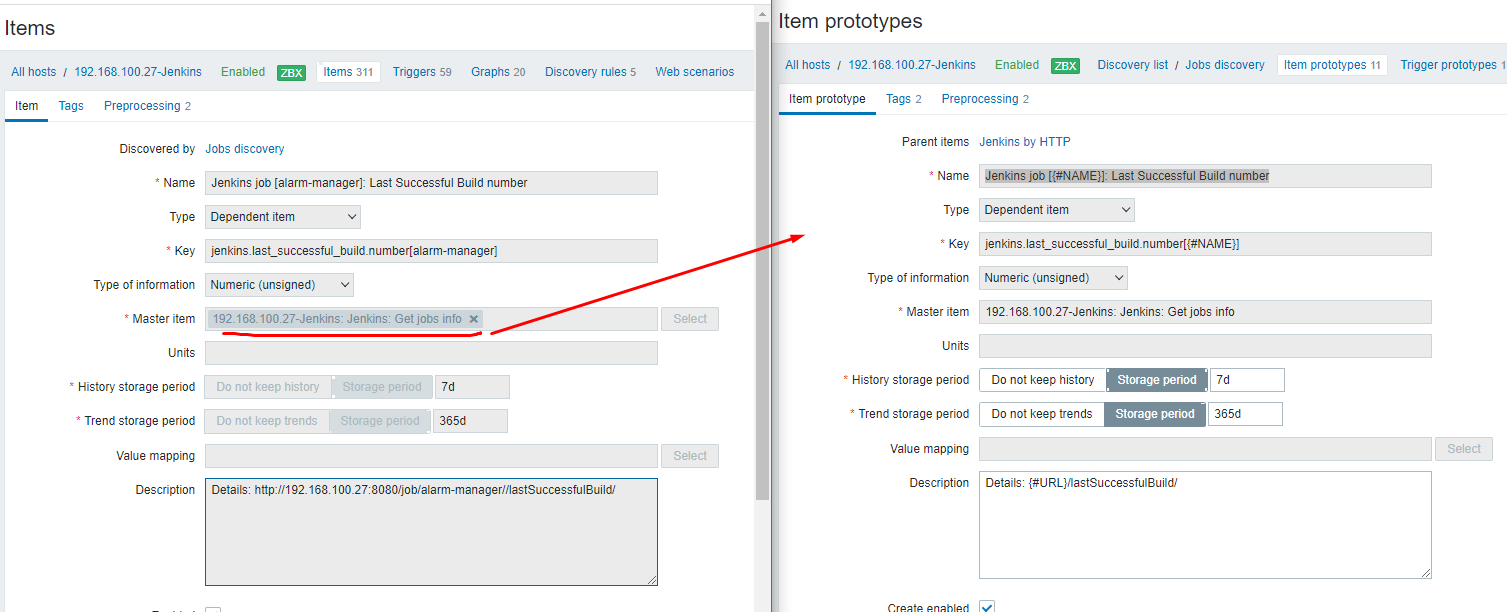
Task: Click trend period 365d field in Items
Action: click(x=470, y=421)
